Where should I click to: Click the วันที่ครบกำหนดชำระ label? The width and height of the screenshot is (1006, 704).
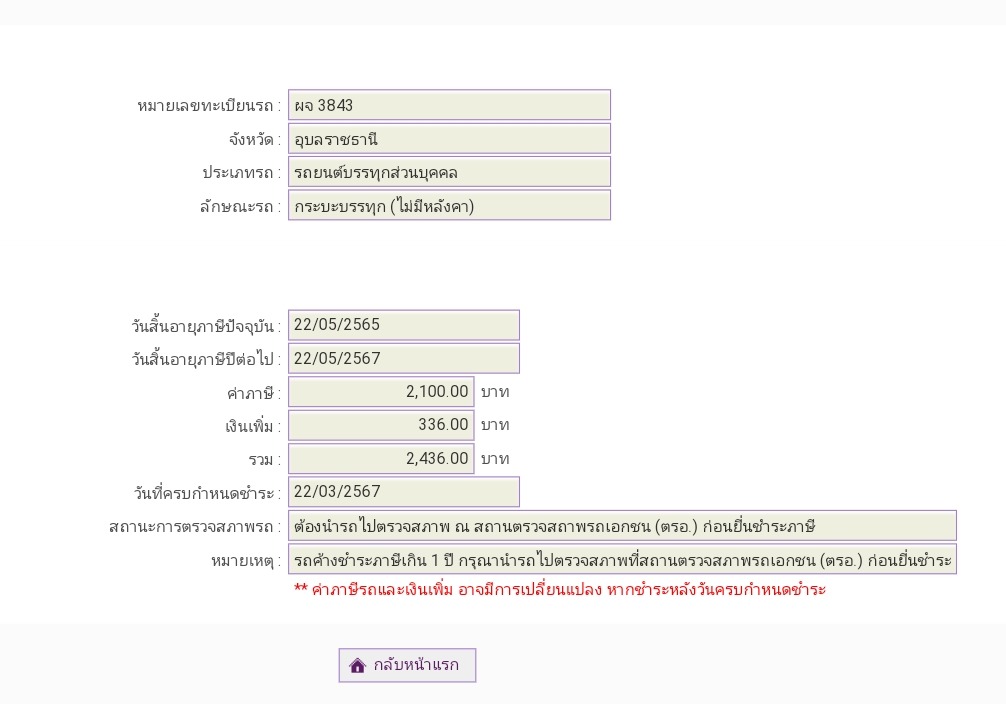coord(207,493)
